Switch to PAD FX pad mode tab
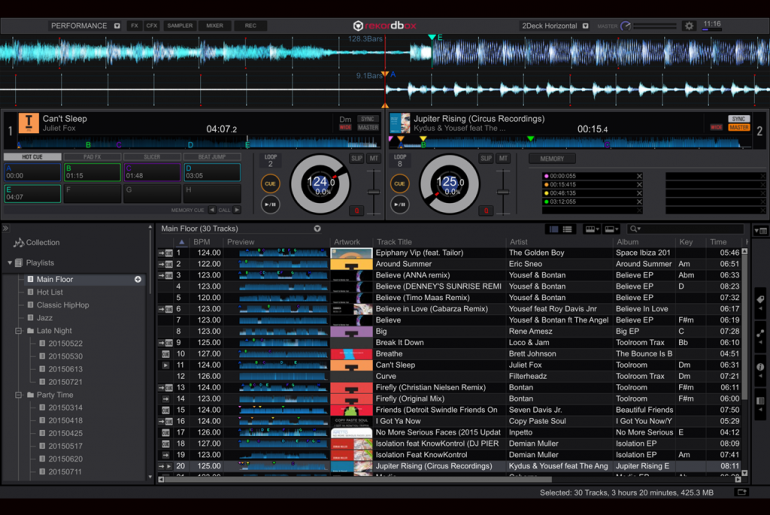This screenshot has width=770, height=515. tap(92, 157)
